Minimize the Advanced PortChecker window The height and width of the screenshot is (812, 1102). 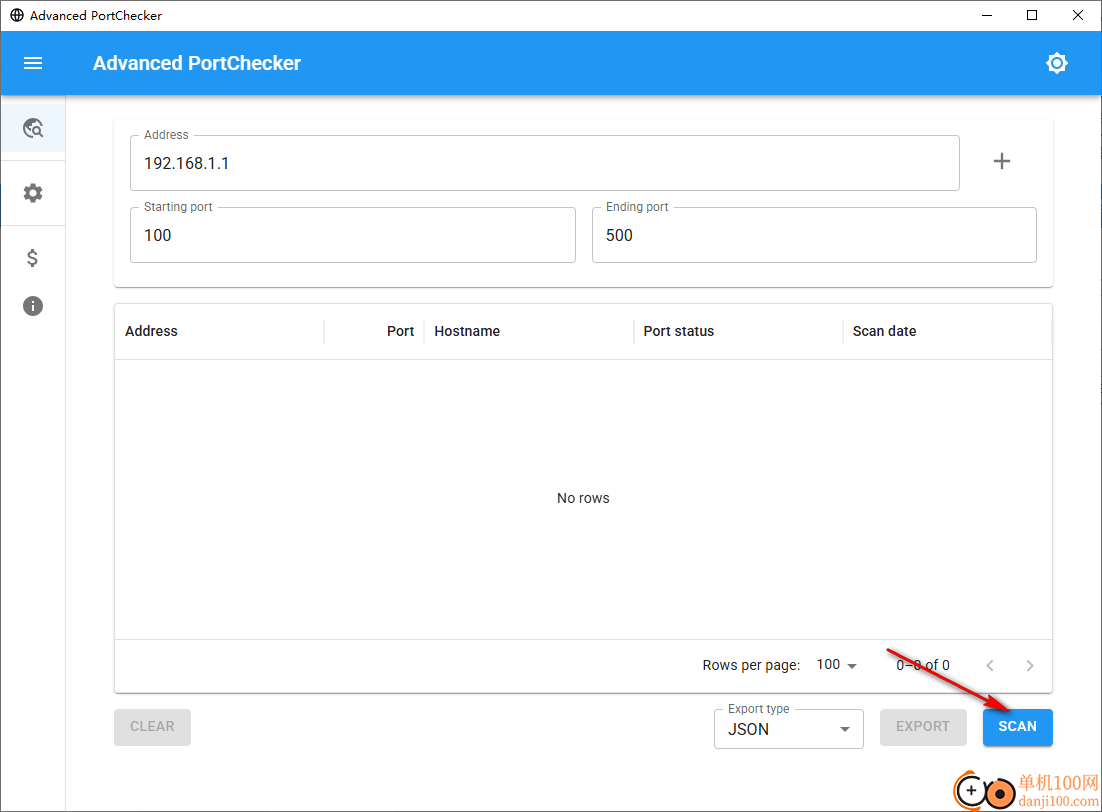[x=987, y=15]
